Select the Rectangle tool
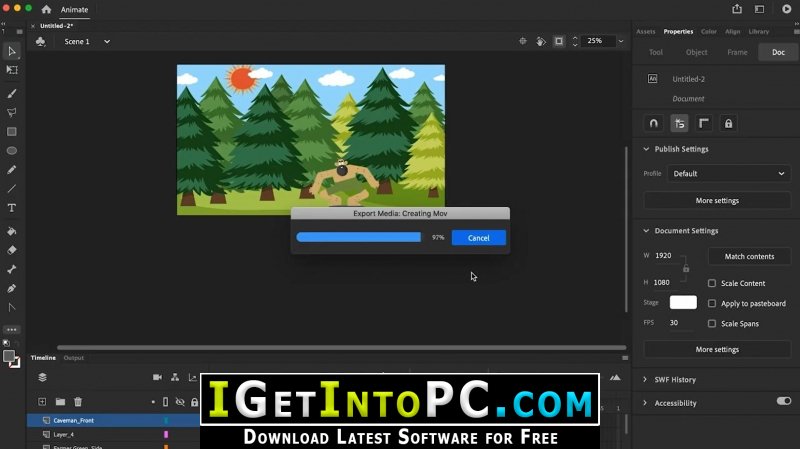This screenshot has height=449, width=800. click(x=12, y=132)
